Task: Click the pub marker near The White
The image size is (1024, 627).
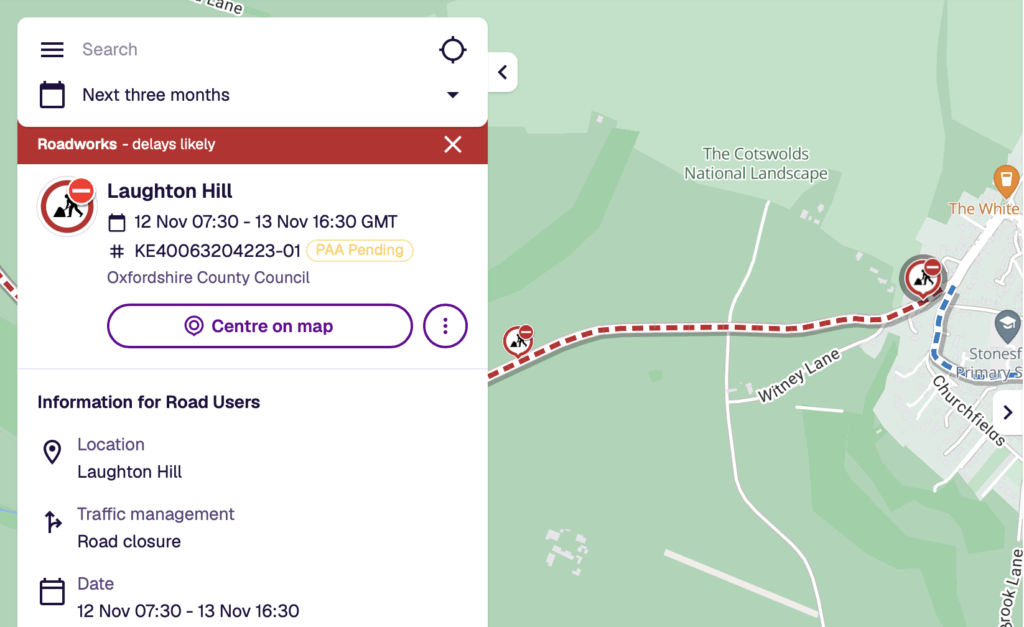Action: [x=1006, y=182]
